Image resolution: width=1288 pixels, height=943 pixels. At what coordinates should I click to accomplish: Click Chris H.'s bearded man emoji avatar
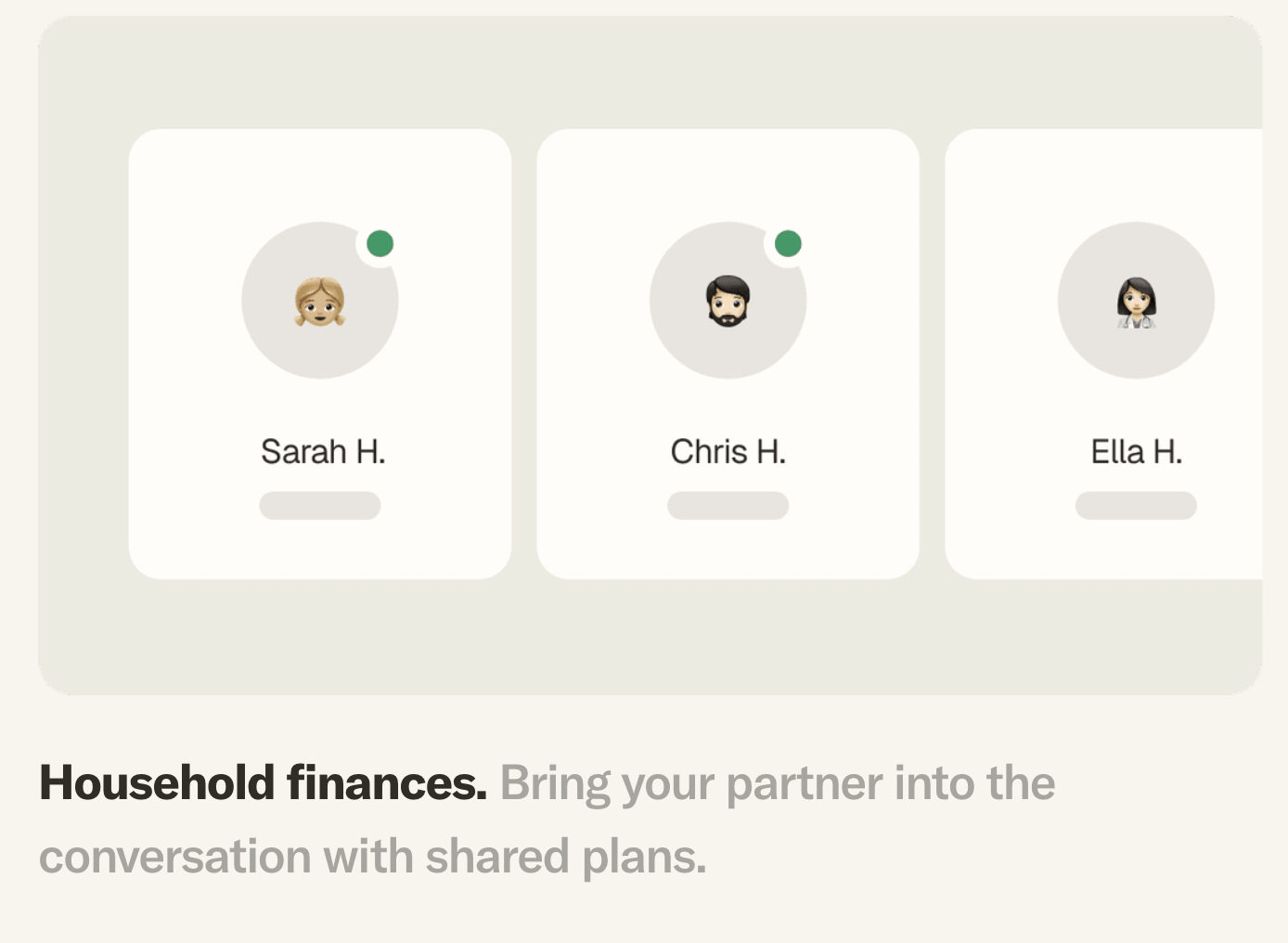[728, 301]
